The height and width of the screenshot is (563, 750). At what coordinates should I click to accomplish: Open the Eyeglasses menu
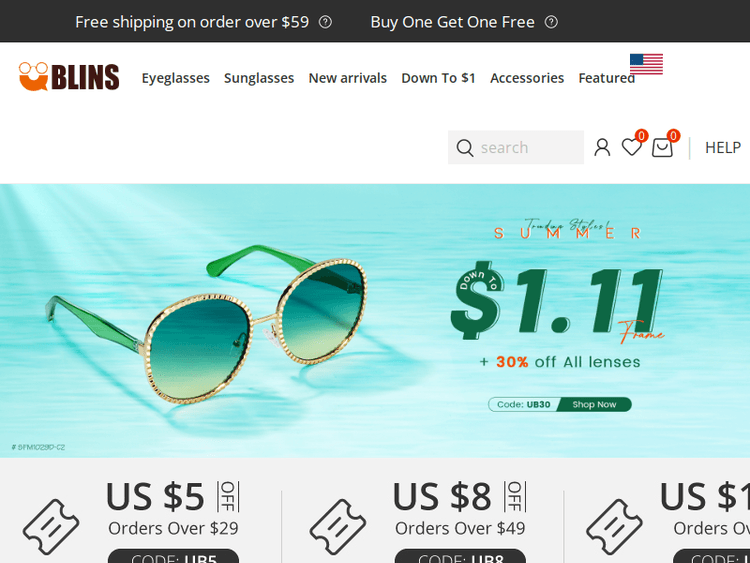click(176, 78)
